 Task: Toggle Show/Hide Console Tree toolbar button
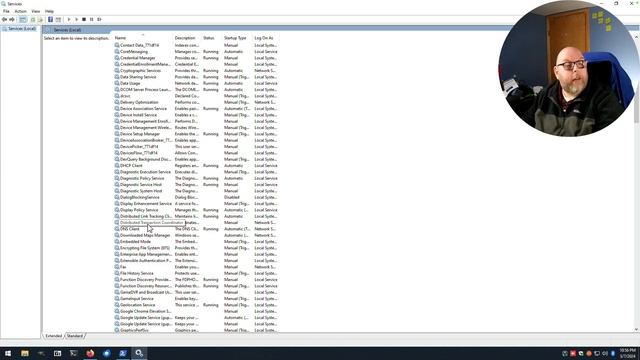[23, 19]
